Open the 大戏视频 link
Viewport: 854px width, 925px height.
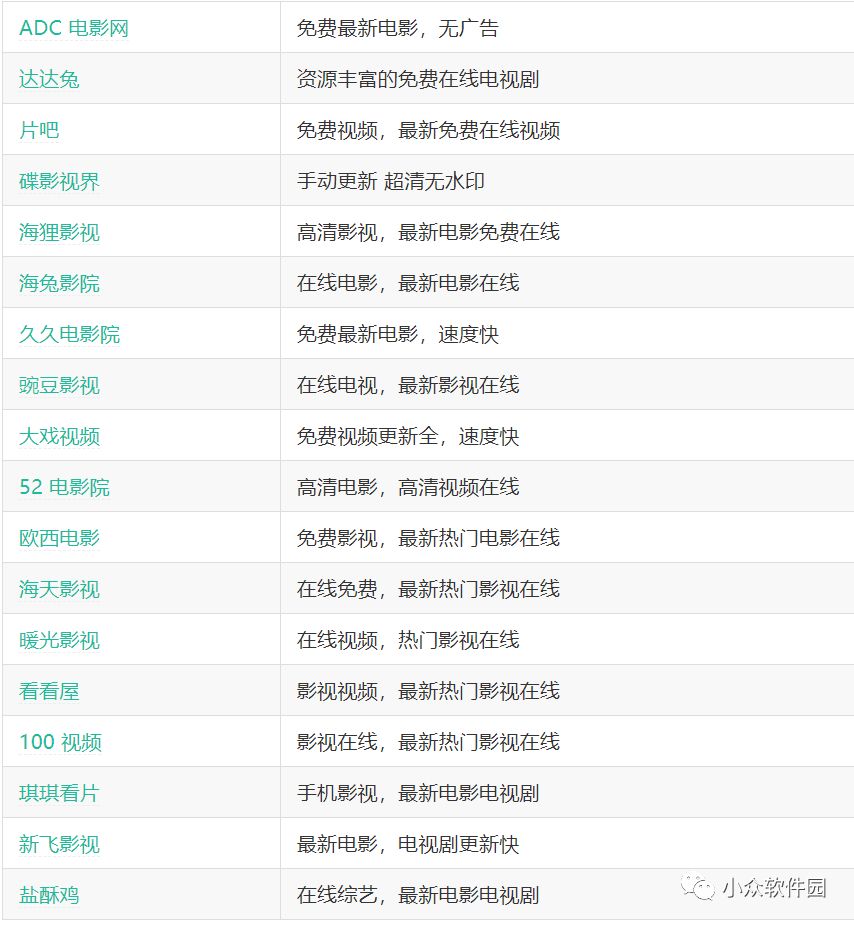click(55, 435)
